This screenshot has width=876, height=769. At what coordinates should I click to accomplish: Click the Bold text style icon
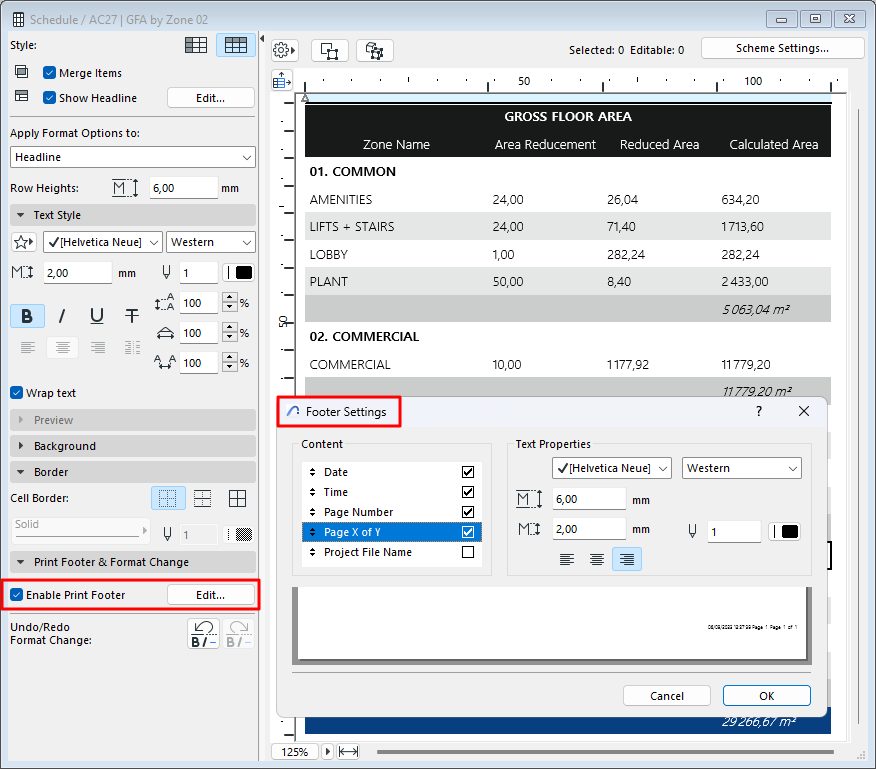coord(27,316)
